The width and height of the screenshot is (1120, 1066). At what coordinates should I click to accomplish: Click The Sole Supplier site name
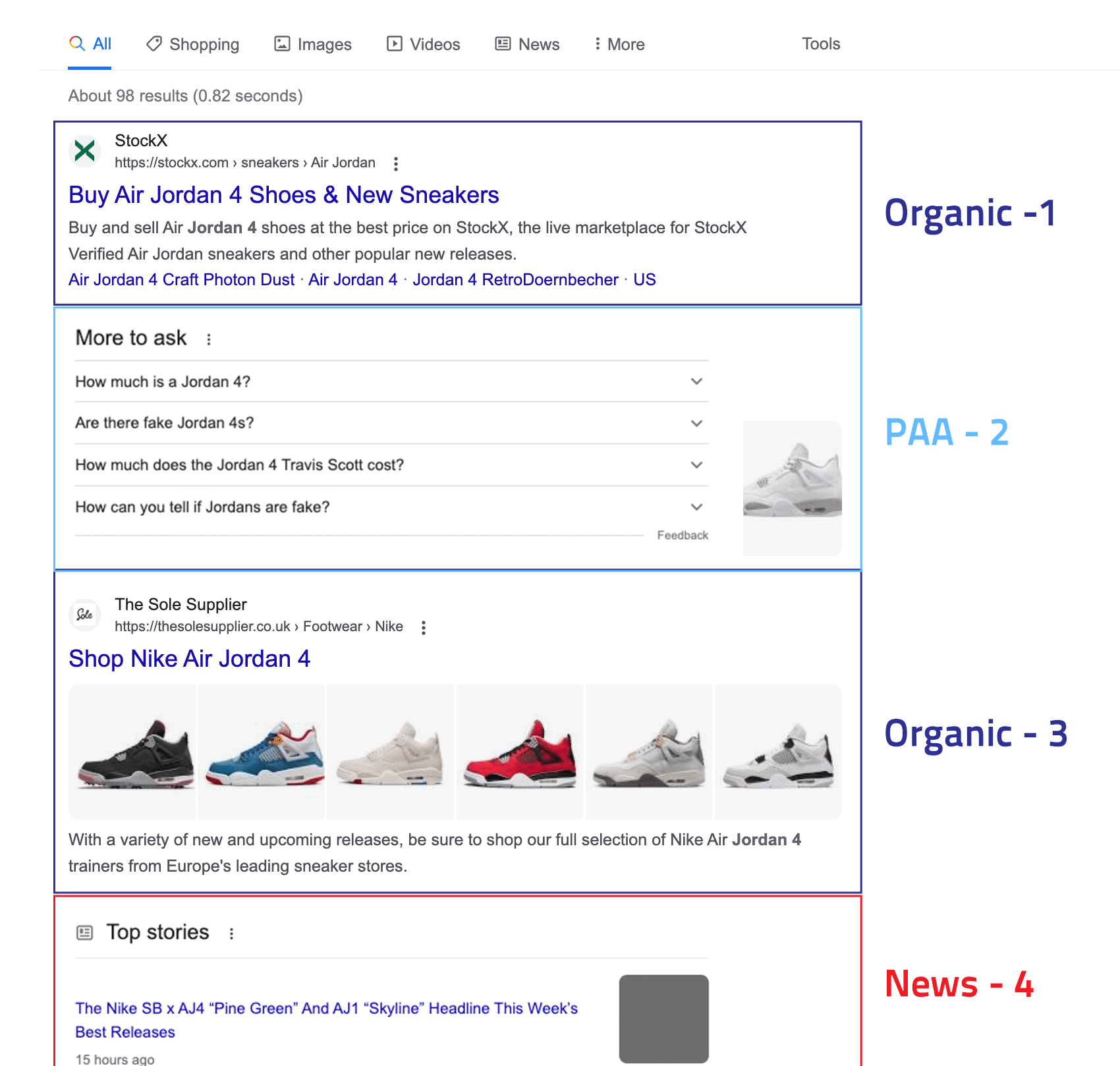click(x=181, y=604)
